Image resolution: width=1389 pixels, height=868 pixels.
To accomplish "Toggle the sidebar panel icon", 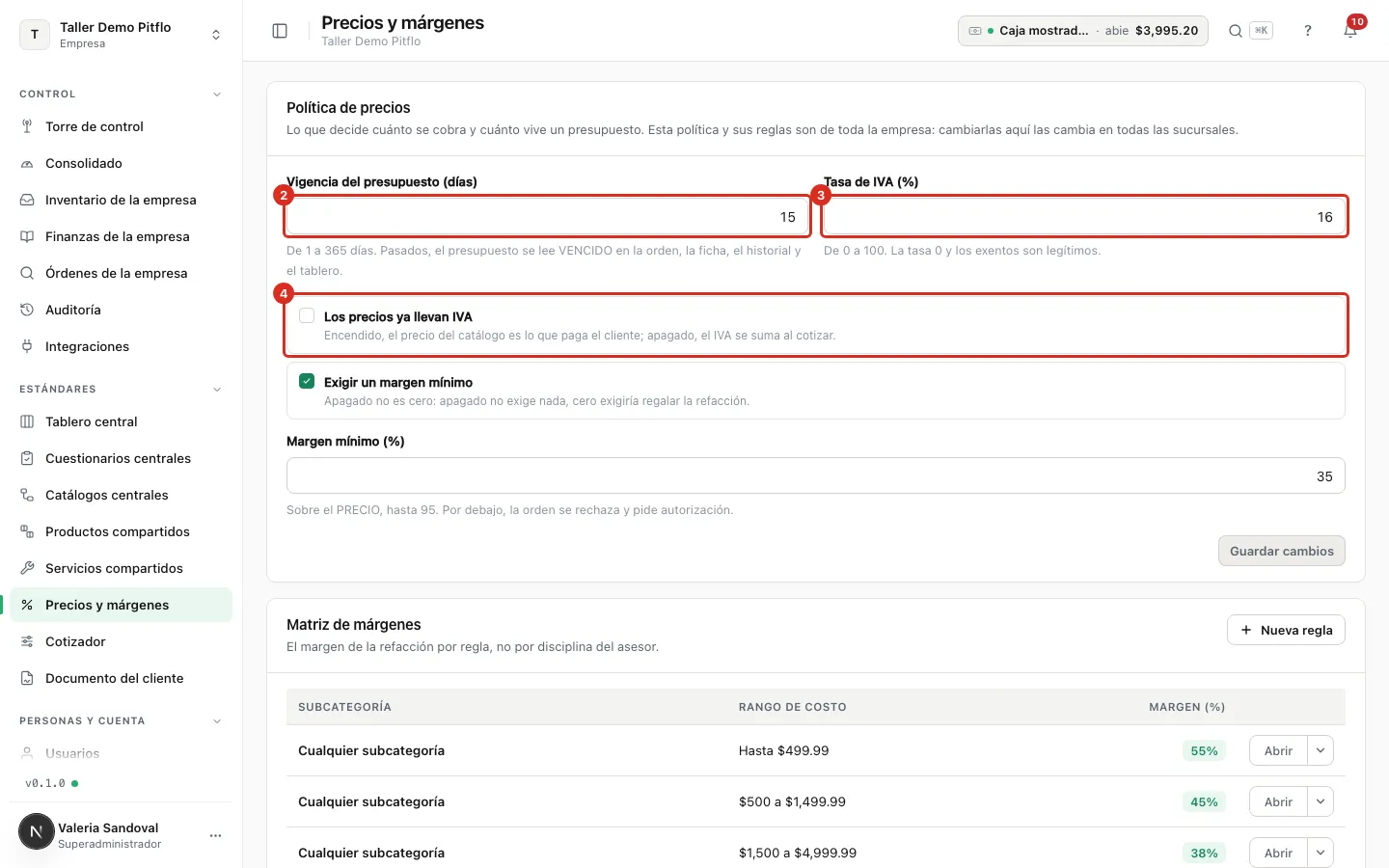I will 280,31.
